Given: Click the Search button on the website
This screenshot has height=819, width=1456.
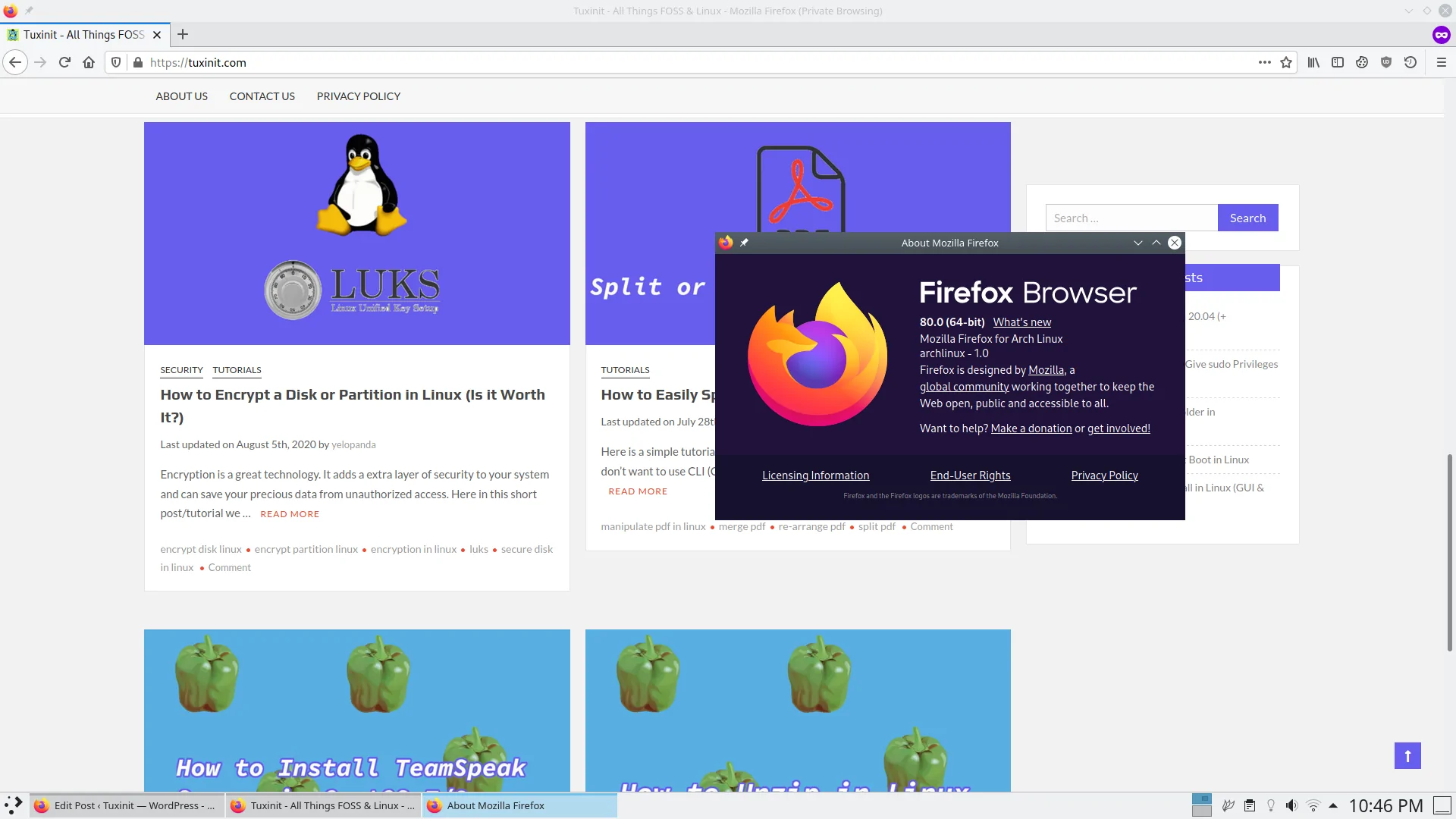Looking at the screenshot, I should 1248,217.
